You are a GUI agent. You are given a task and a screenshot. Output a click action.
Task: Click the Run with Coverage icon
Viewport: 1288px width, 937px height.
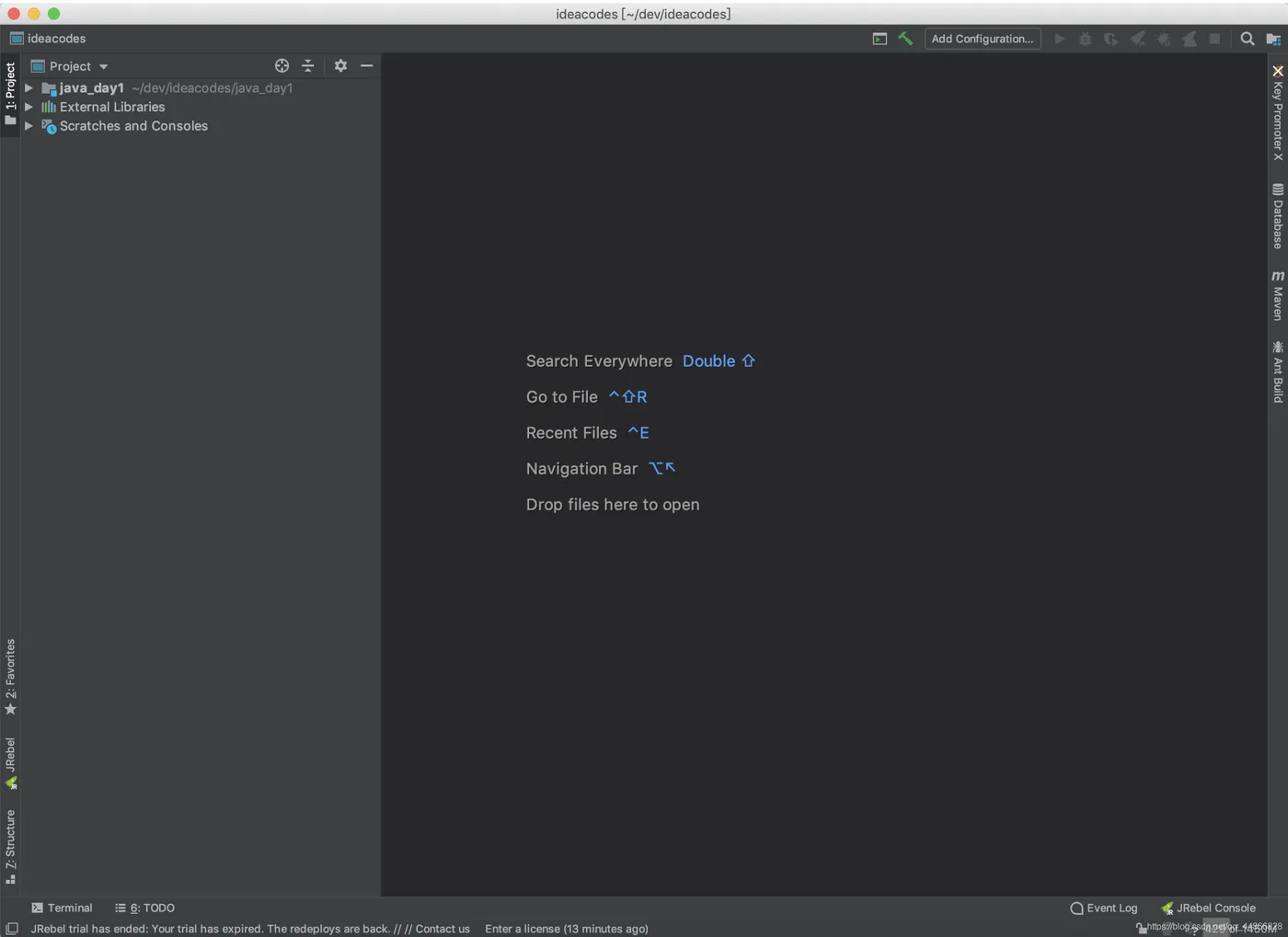click(x=1111, y=39)
